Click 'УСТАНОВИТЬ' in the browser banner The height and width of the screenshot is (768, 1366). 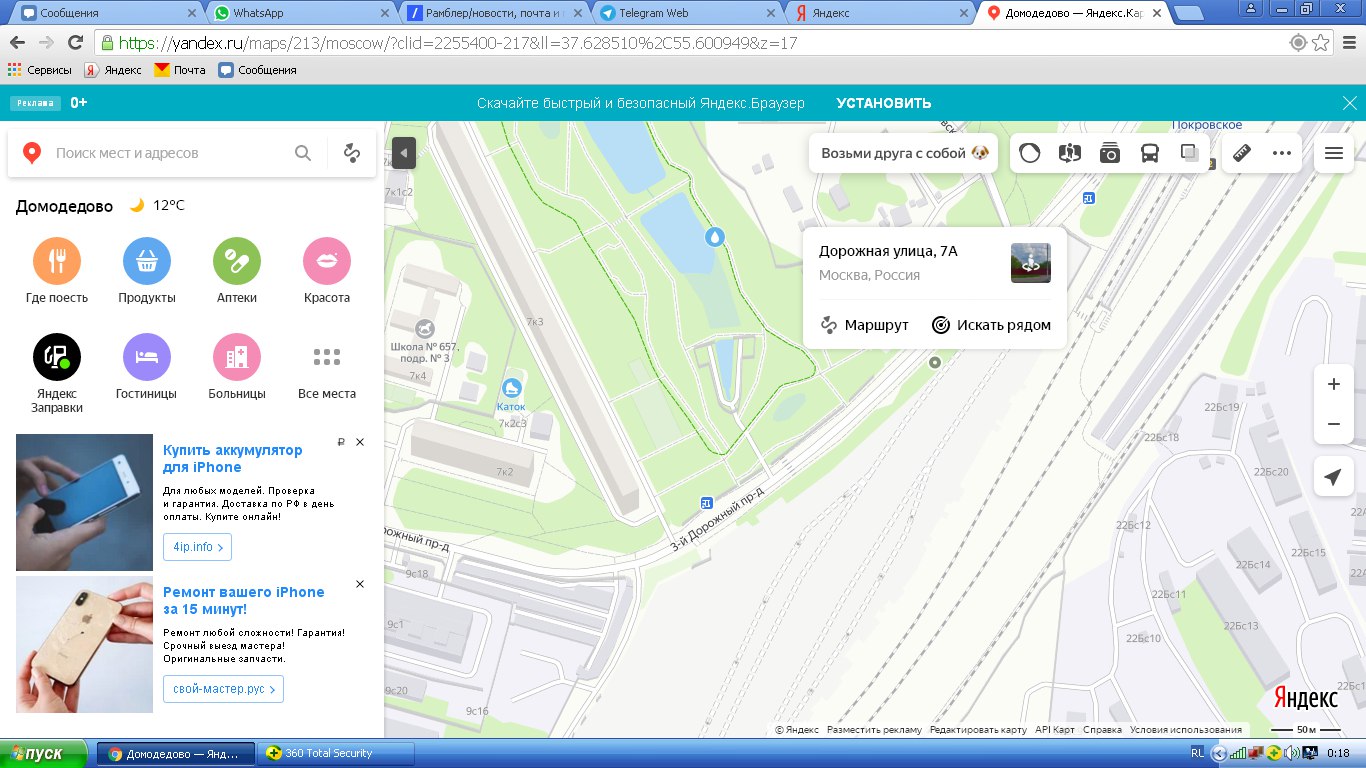tap(884, 103)
